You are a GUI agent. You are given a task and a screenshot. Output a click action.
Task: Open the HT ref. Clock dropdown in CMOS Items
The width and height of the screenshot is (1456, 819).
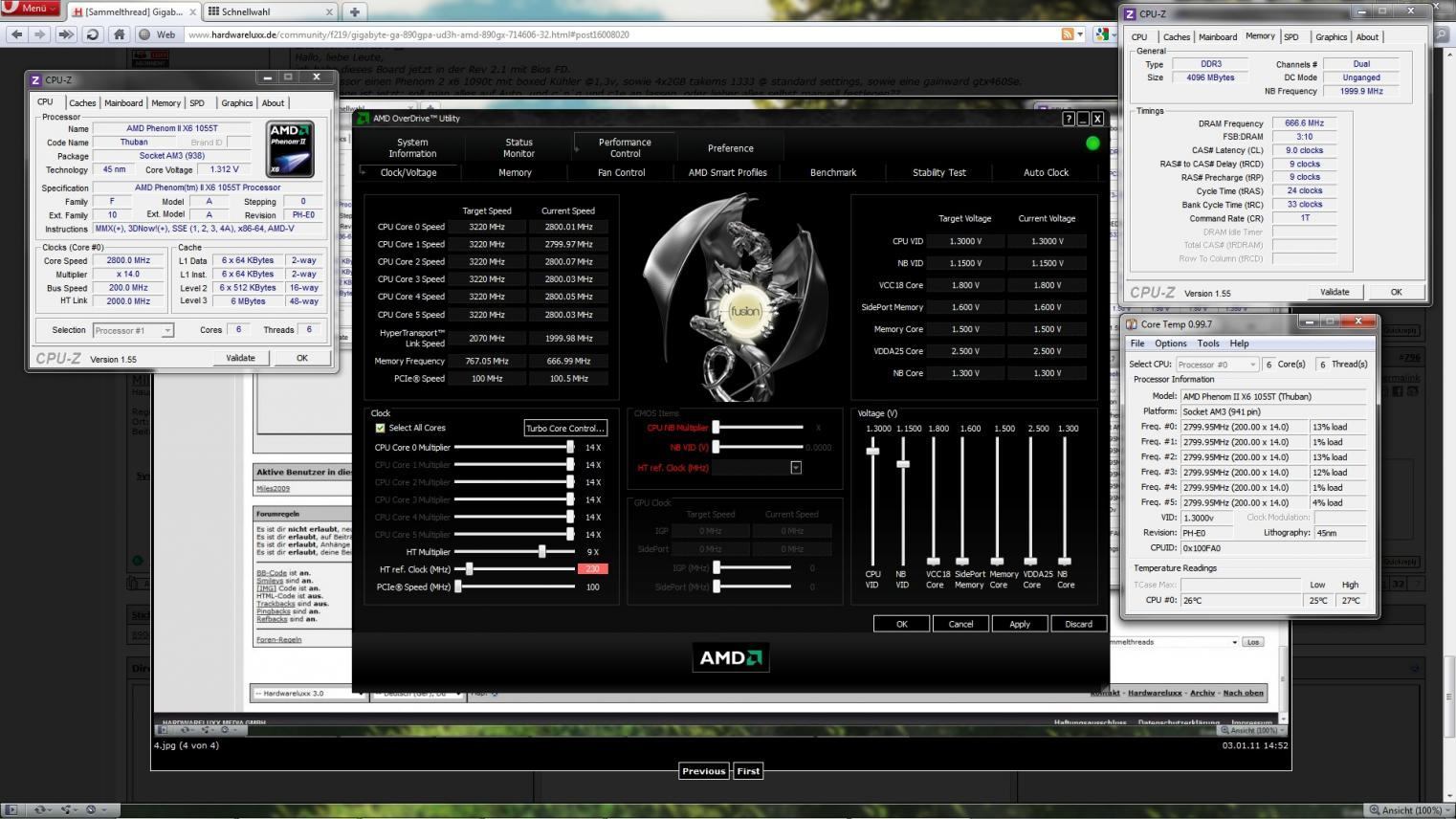[x=795, y=468]
